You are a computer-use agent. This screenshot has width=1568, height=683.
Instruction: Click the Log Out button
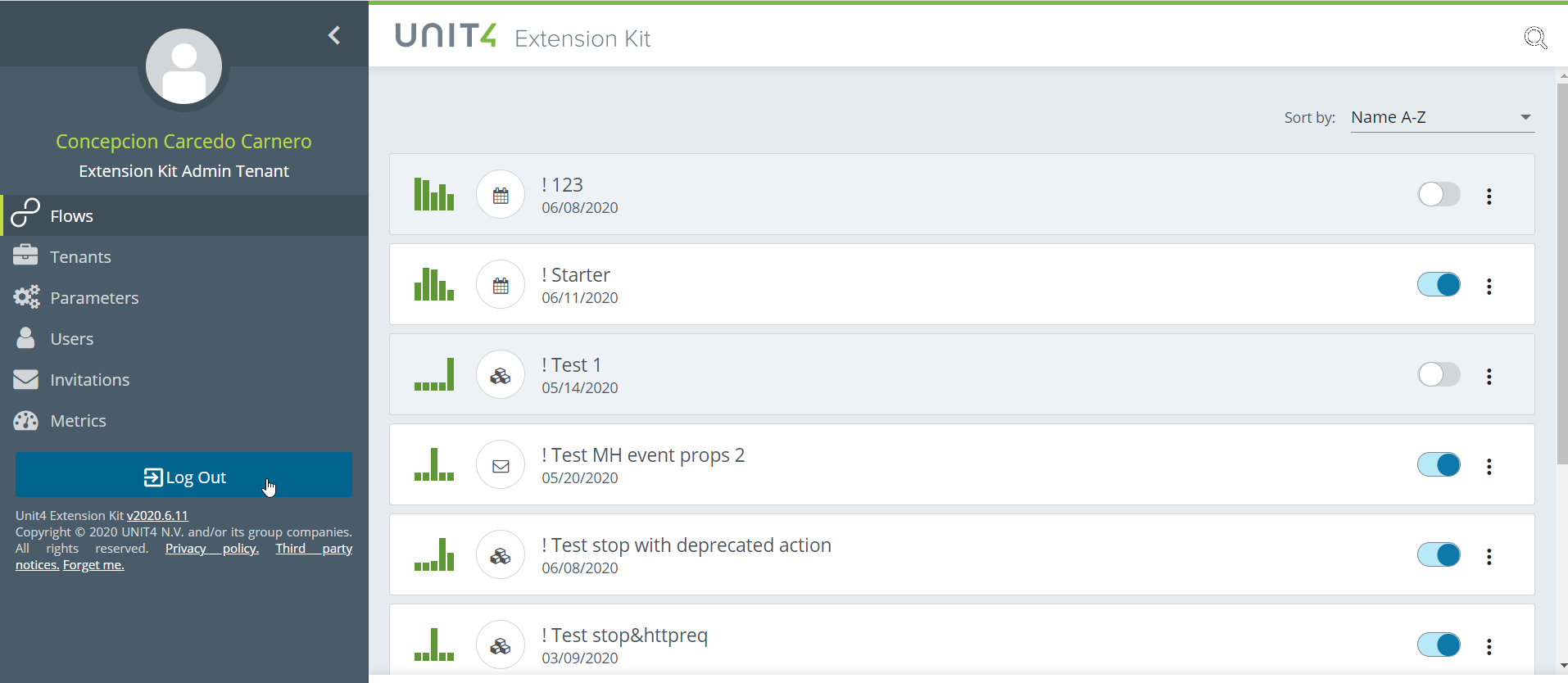[x=184, y=475]
